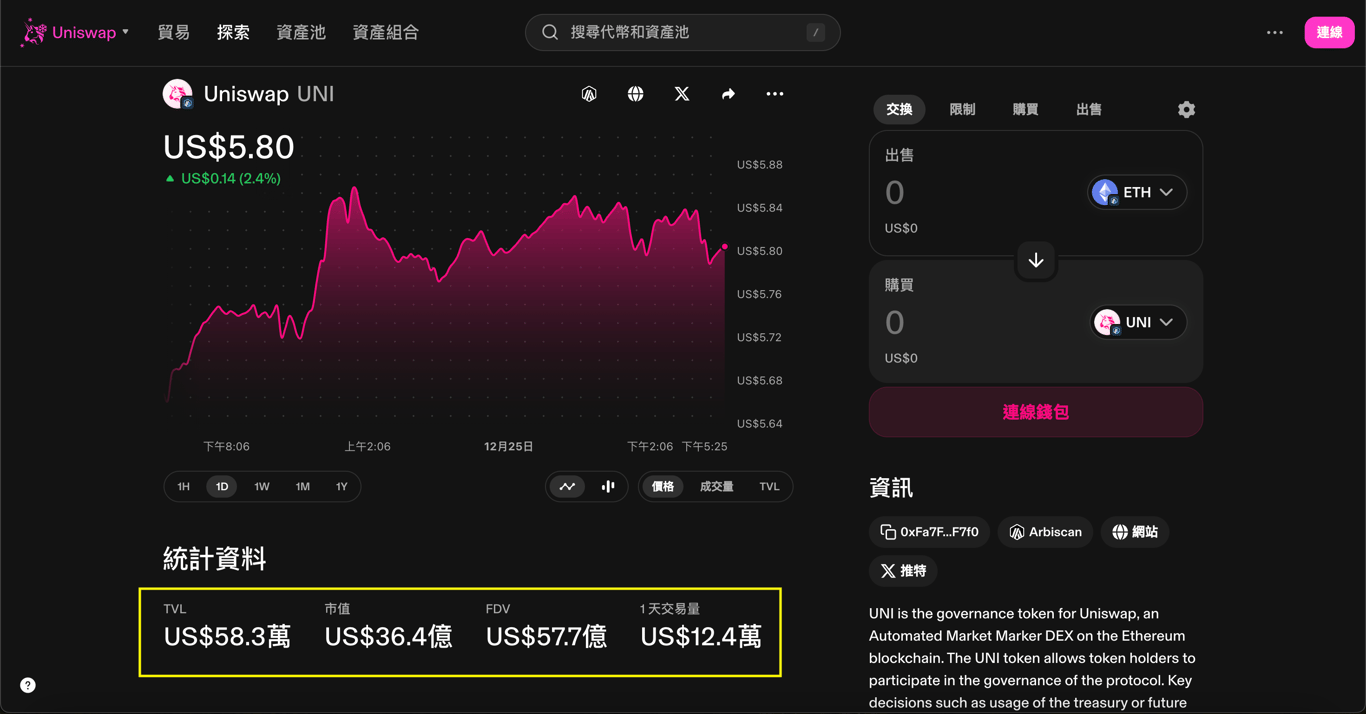Switch to line chart view
This screenshot has height=714, width=1366.
(567, 487)
